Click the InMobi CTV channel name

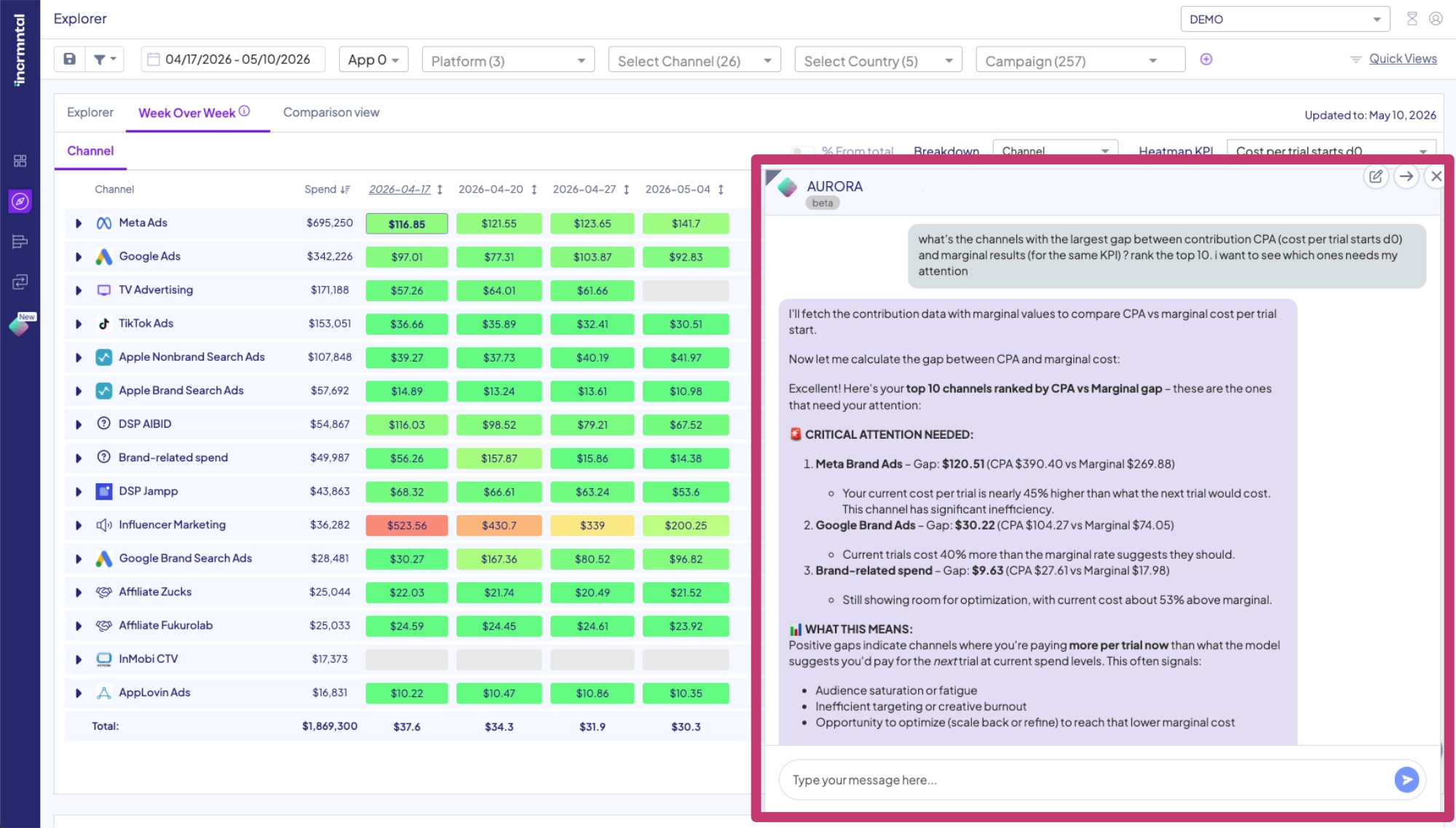[x=149, y=659]
